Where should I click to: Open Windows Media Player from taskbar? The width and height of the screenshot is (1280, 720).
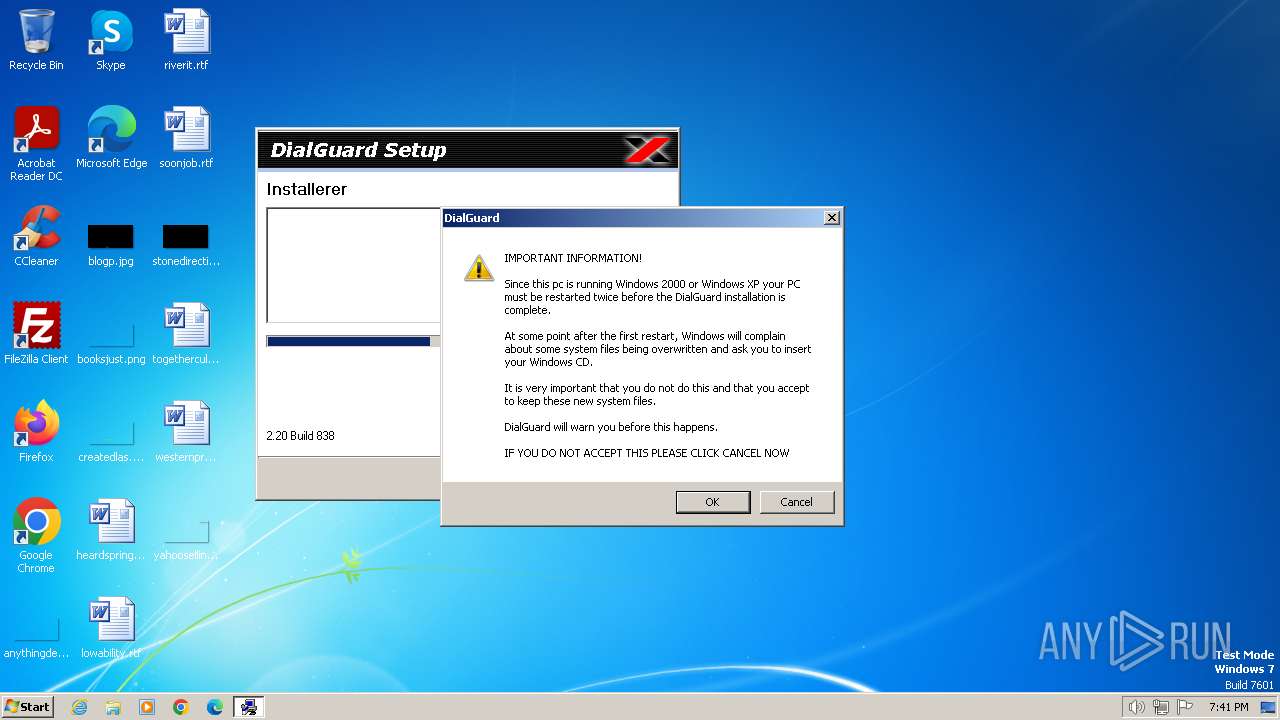[x=147, y=707]
